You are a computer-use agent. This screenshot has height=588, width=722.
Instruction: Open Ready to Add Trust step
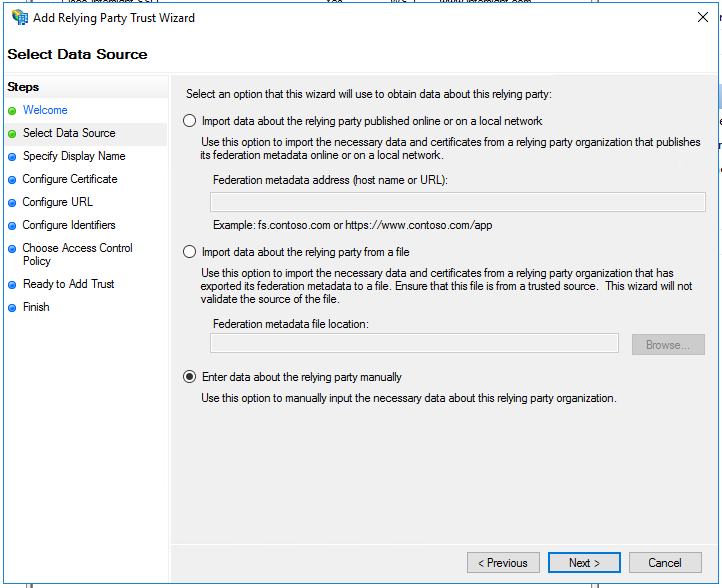coord(68,284)
